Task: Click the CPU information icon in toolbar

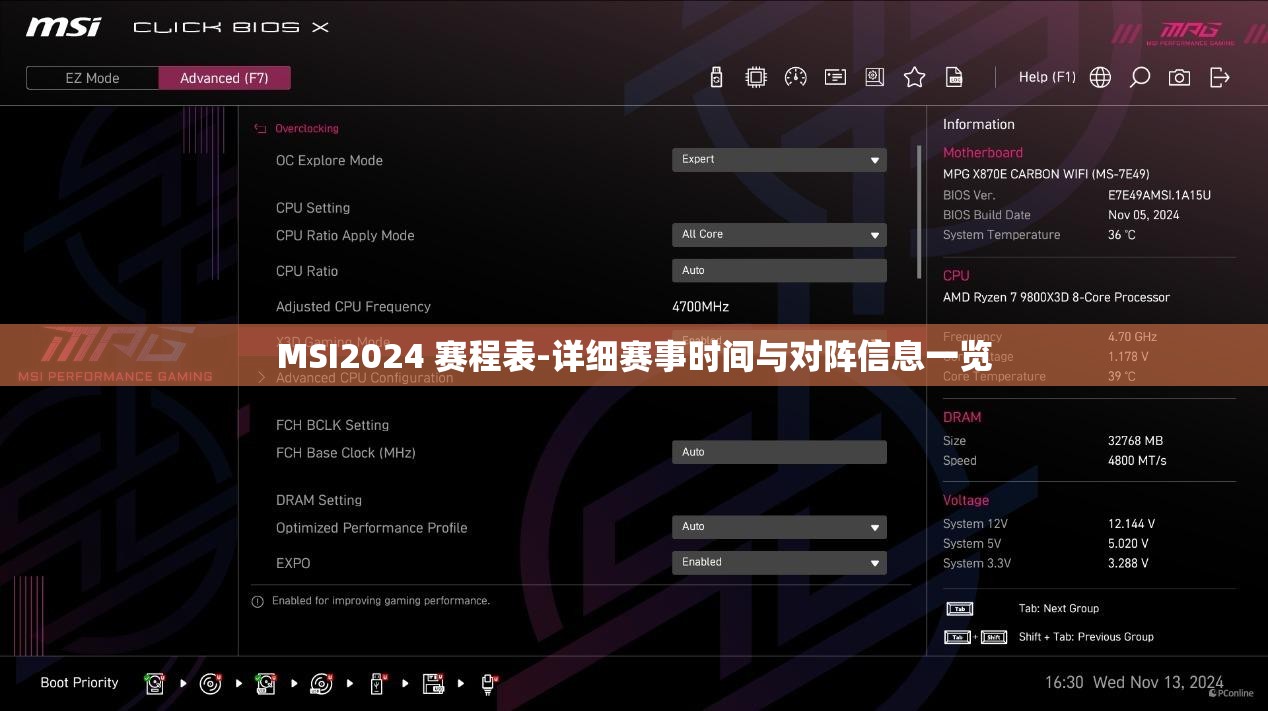Action: [x=756, y=77]
